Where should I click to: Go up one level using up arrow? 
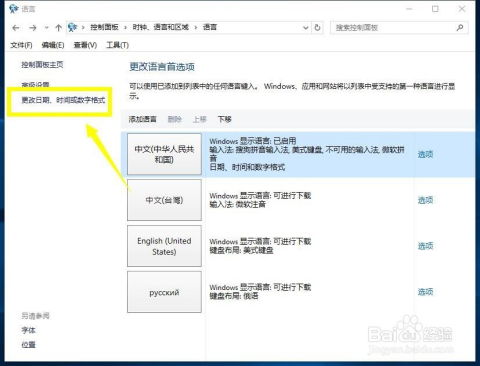click(x=59, y=28)
